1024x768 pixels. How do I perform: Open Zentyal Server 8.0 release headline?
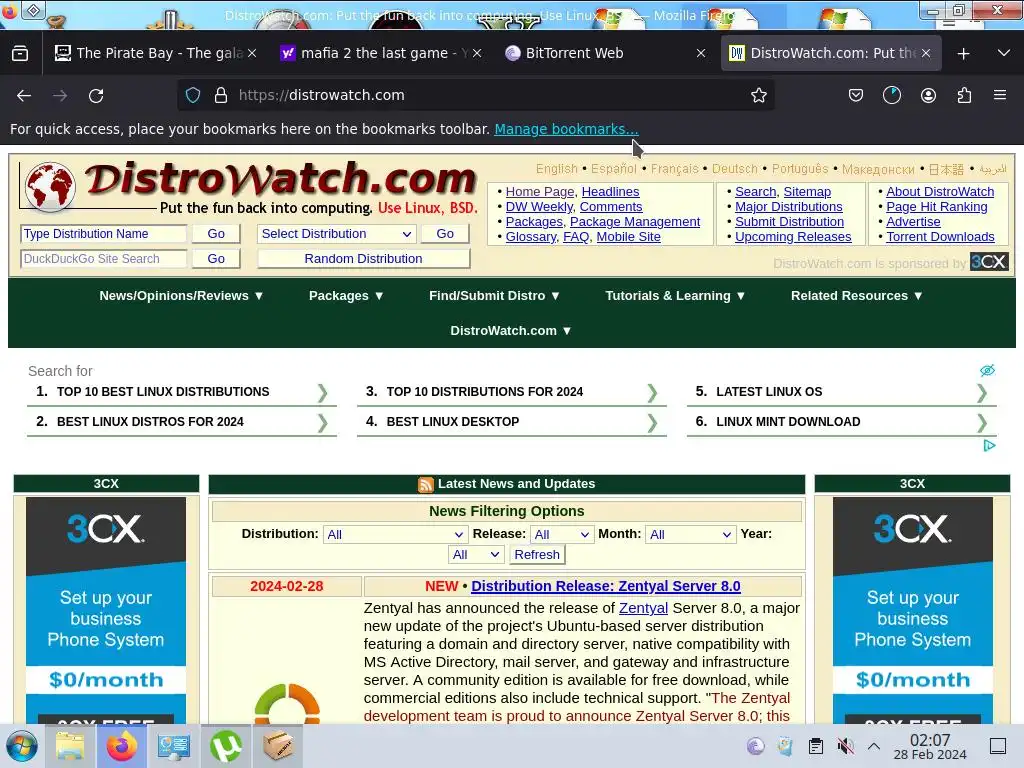click(x=605, y=586)
